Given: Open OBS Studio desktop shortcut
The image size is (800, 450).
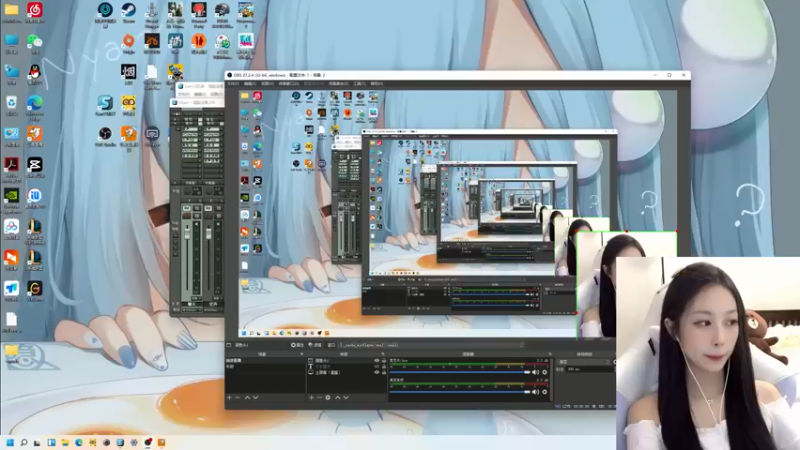Looking at the screenshot, I should point(105,137).
